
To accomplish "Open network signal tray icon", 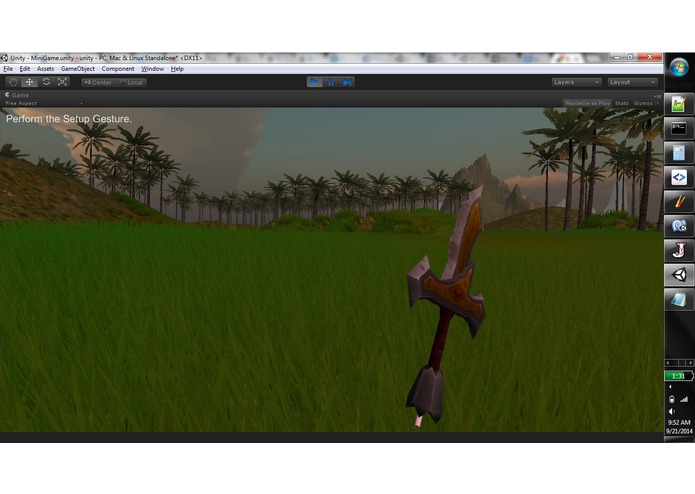I will click(x=684, y=399).
